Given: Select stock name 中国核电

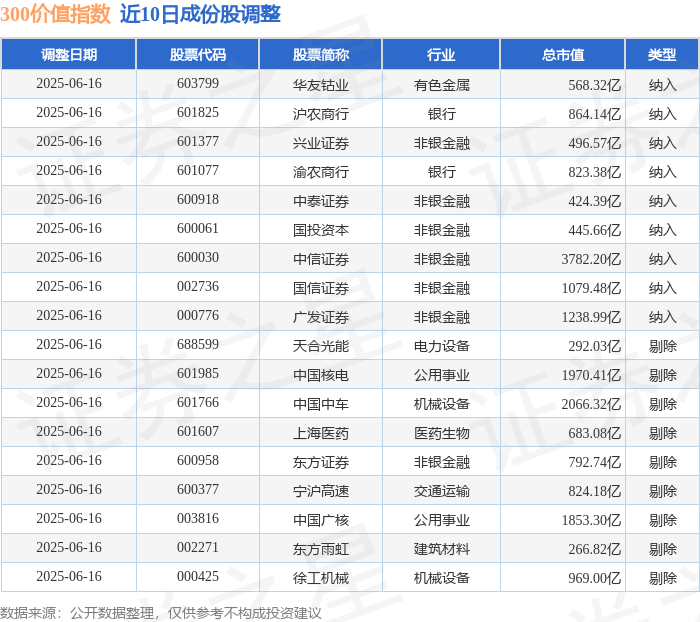Looking at the screenshot, I should [321, 375].
